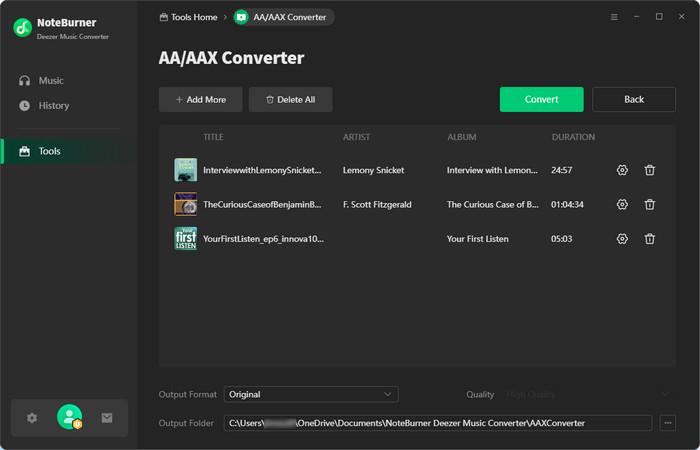
Task: Click title YourFirstListen_ep6_innova10
Action: [263, 239]
